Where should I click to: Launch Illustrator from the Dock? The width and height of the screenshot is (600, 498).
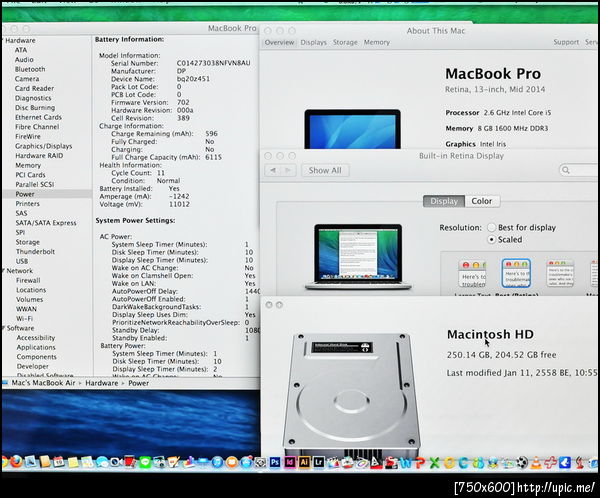click(304, 462)
